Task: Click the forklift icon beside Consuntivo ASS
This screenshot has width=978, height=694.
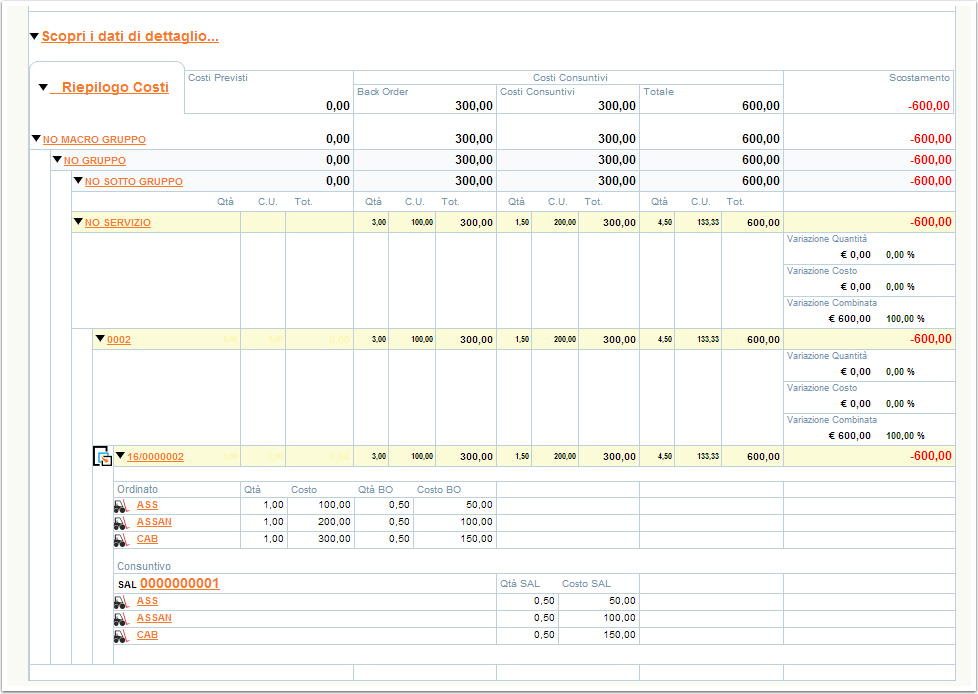Action: point(122,602)
